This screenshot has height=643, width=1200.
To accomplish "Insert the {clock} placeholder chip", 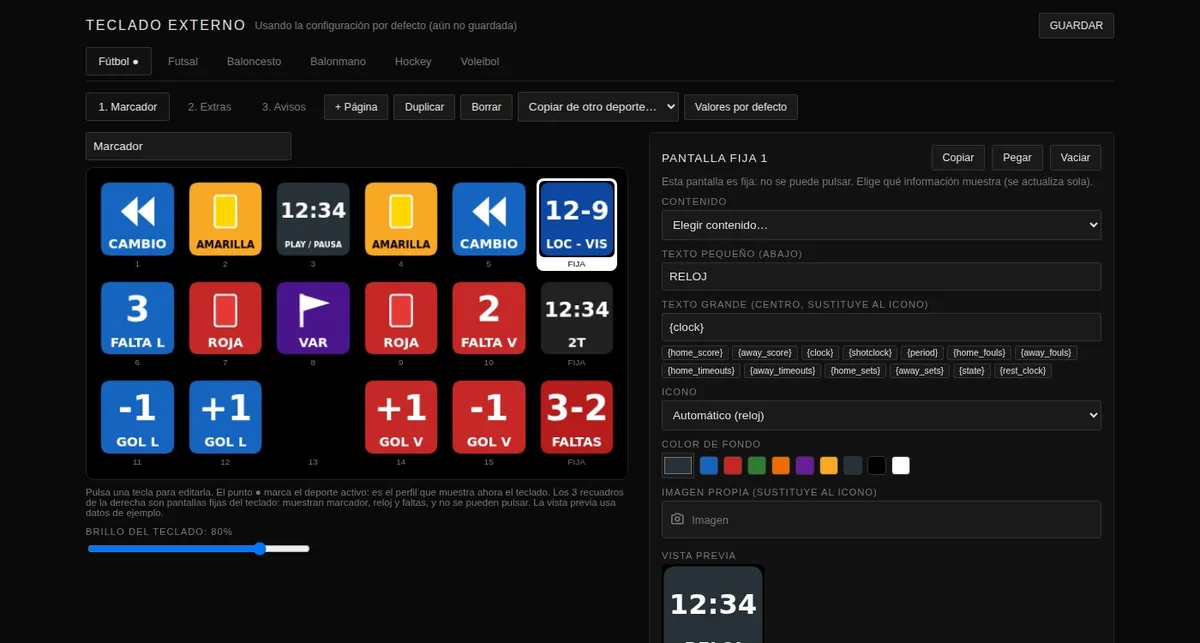I will coord(820,353).
